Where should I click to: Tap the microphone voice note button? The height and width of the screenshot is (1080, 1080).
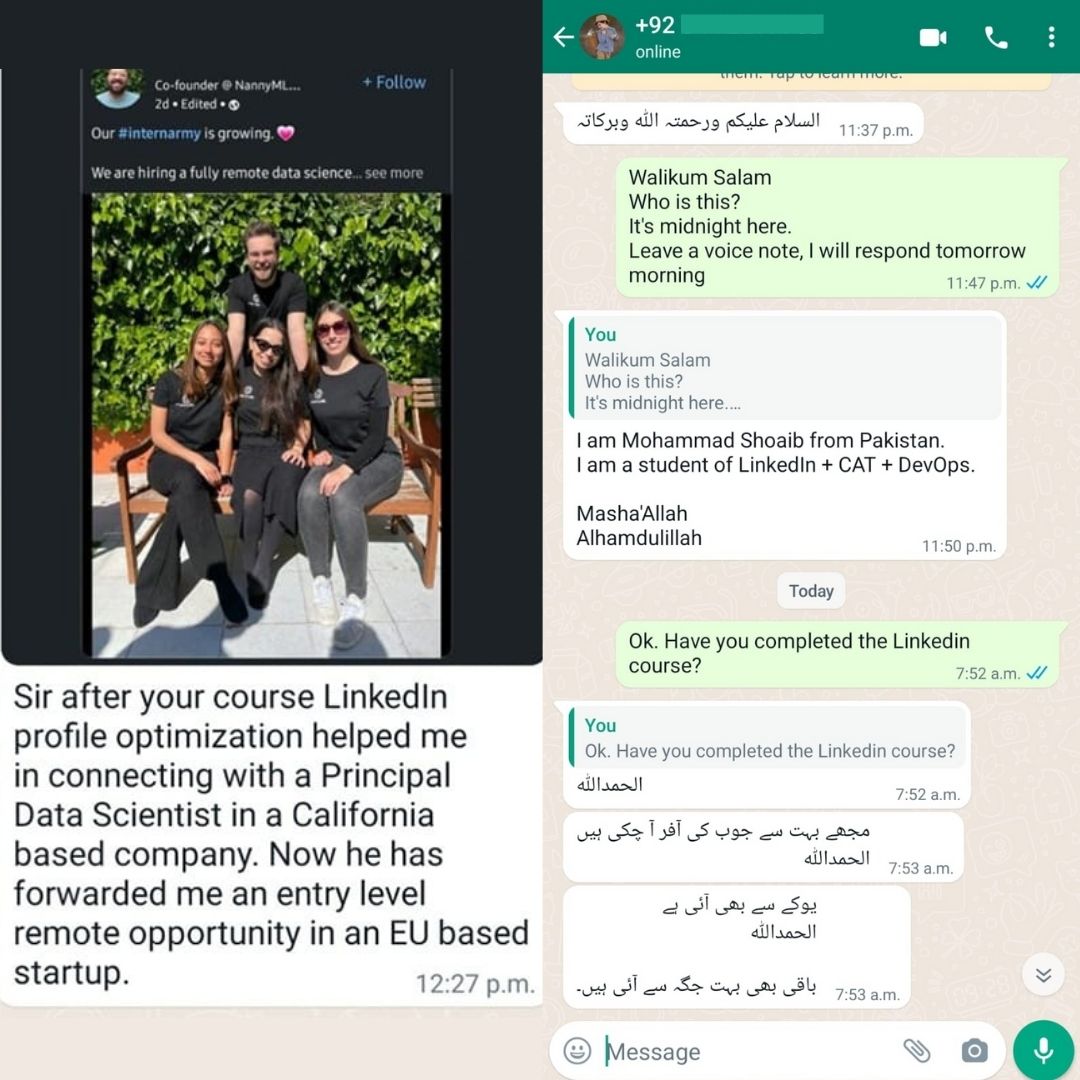pyautogui.click(x=1043, y=1050)
